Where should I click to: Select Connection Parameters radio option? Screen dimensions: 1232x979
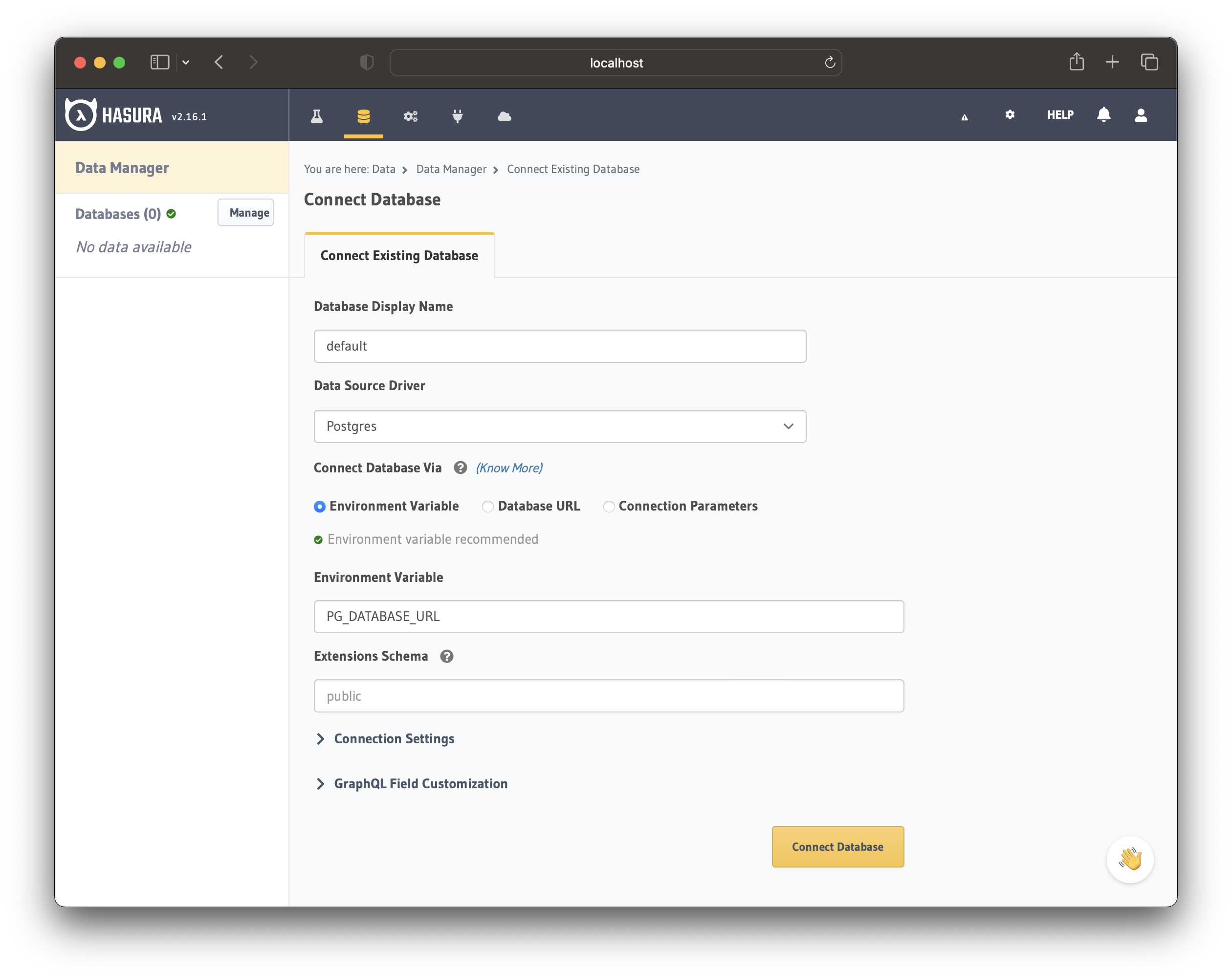coord(609,506)
